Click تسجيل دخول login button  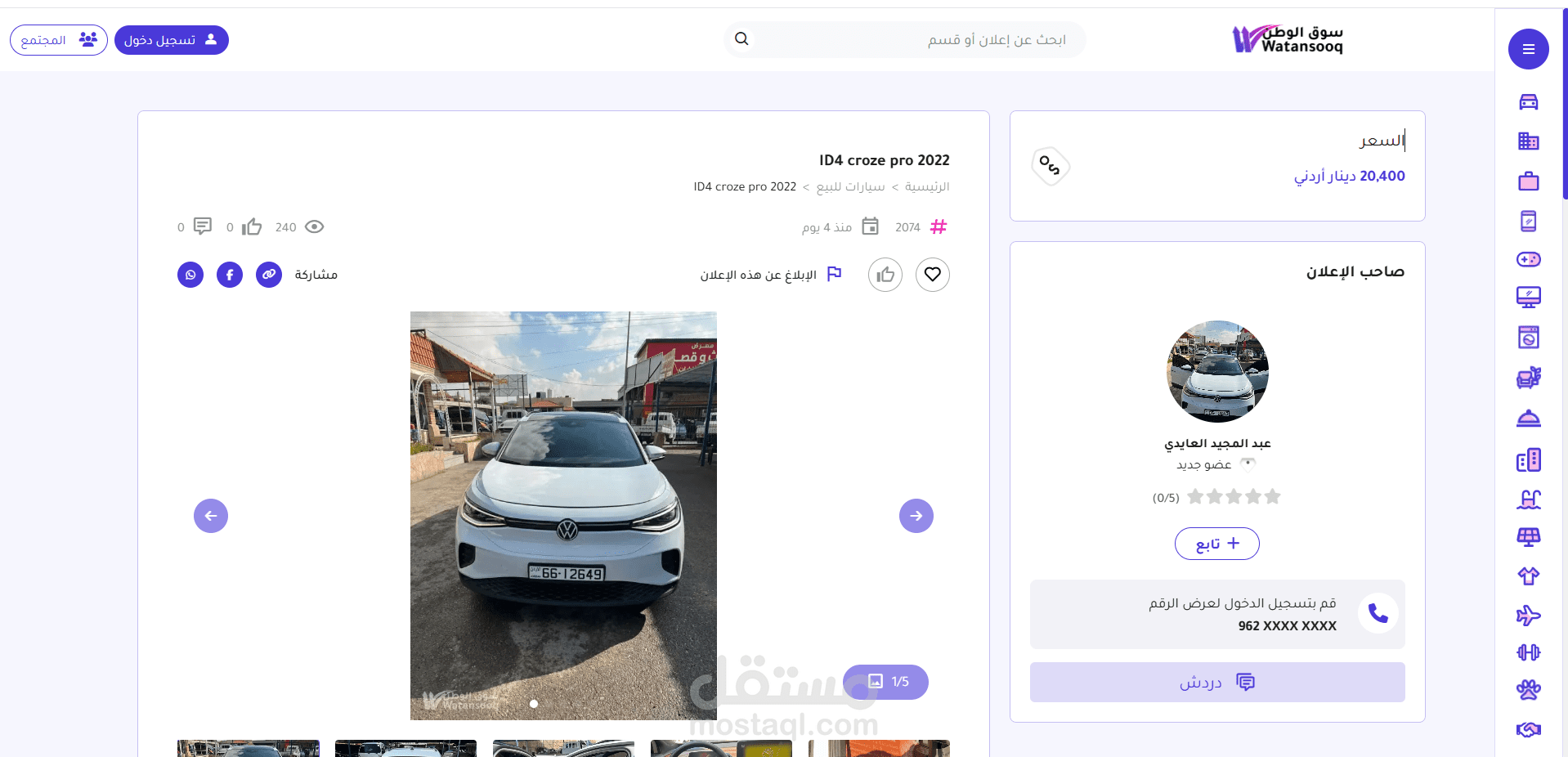172,40
